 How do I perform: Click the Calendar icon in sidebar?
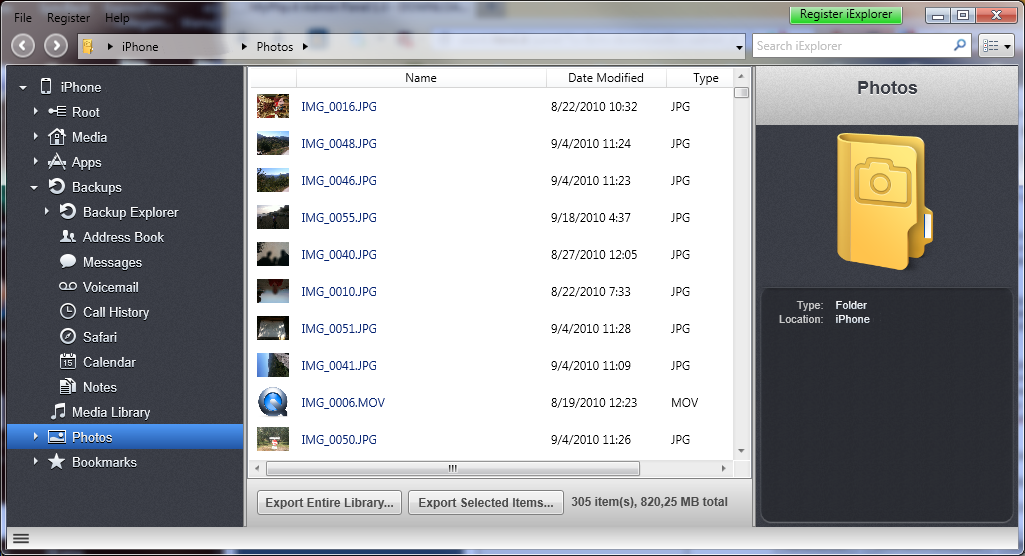coord(68,361)
